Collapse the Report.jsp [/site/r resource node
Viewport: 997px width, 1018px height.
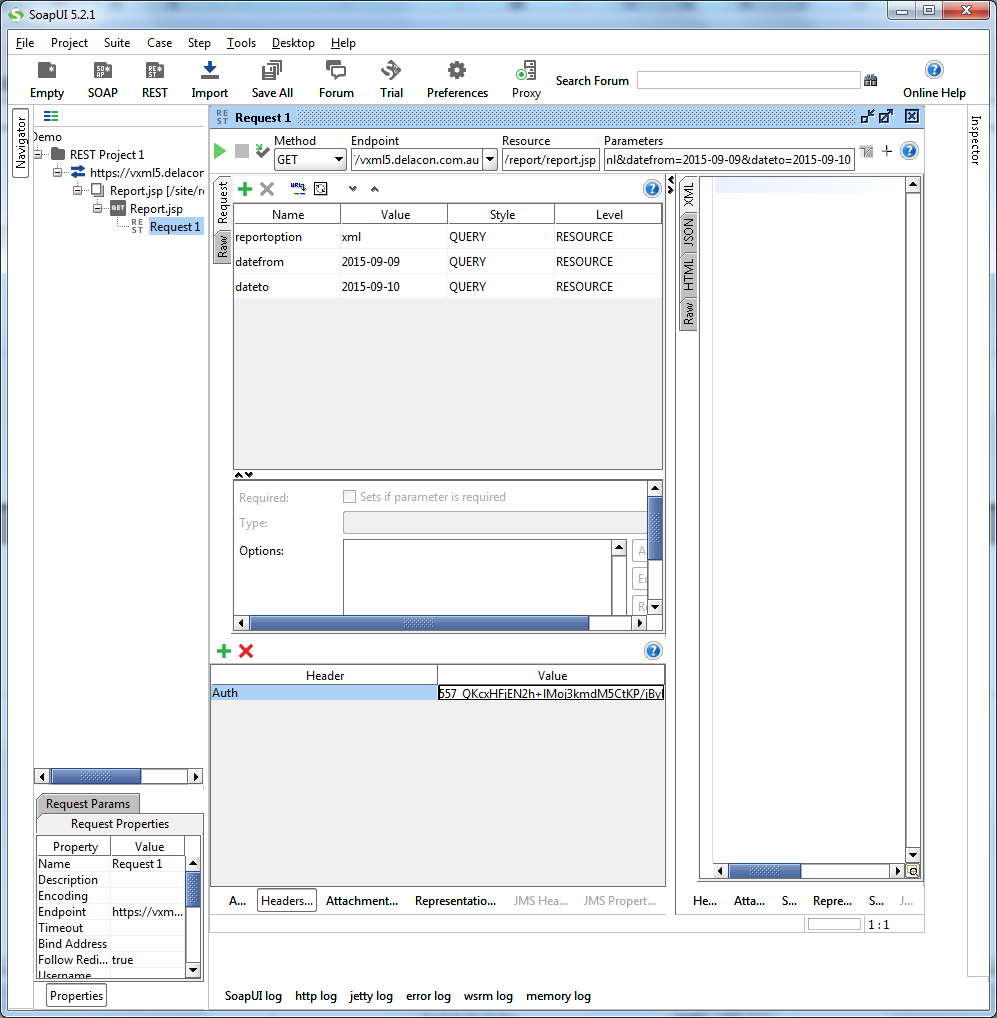[77, 191]
